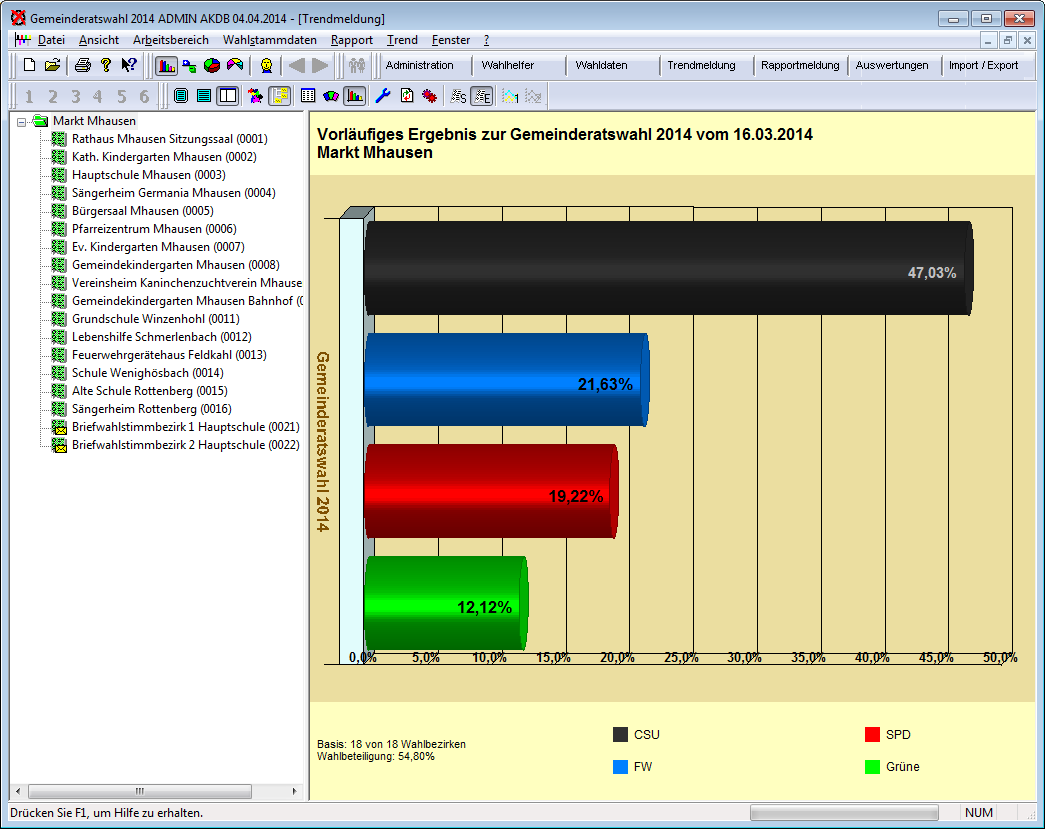
Task: Open the Wahlstammdaten menu
Action: [x=269, y=40]
